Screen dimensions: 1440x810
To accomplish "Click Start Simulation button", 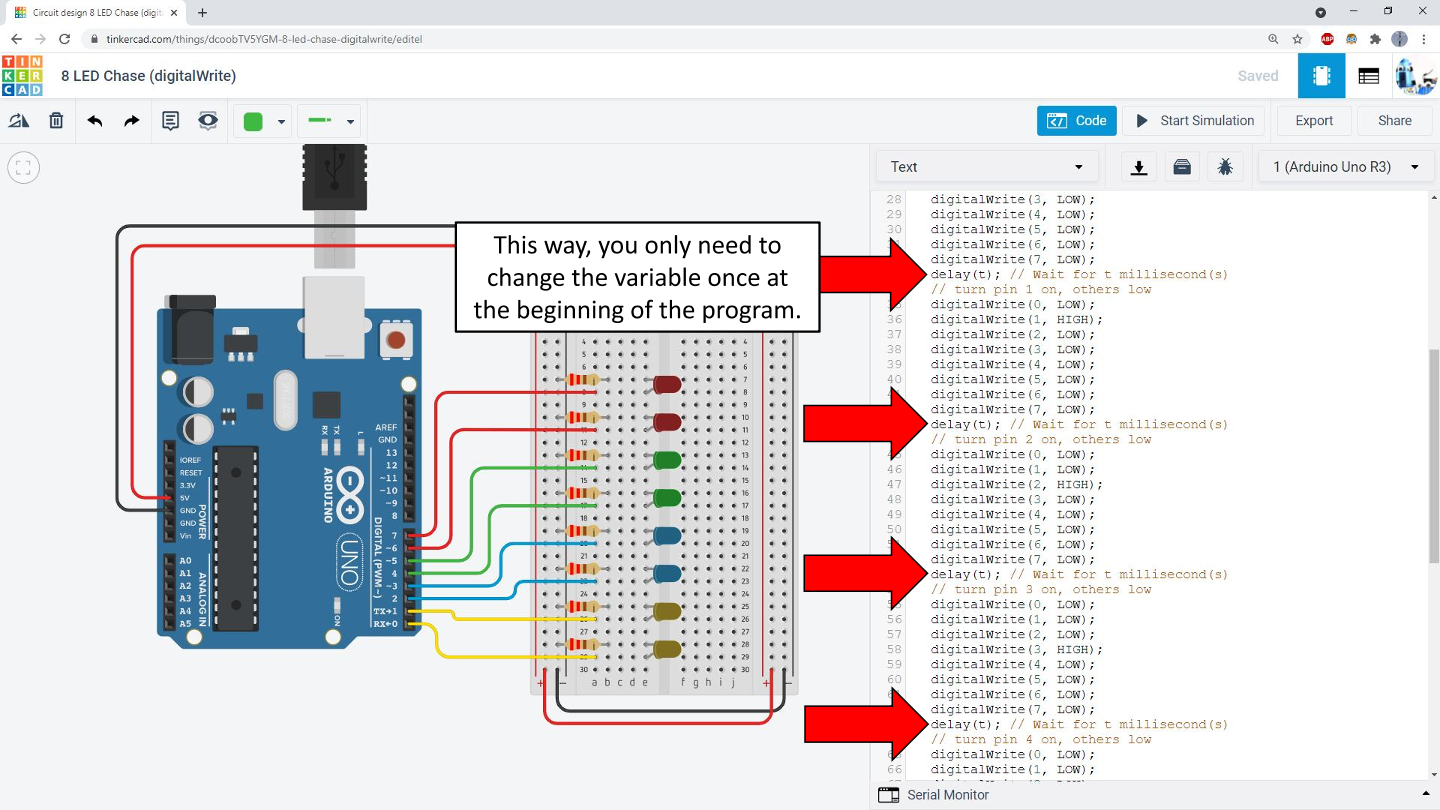I will 1194,121.
